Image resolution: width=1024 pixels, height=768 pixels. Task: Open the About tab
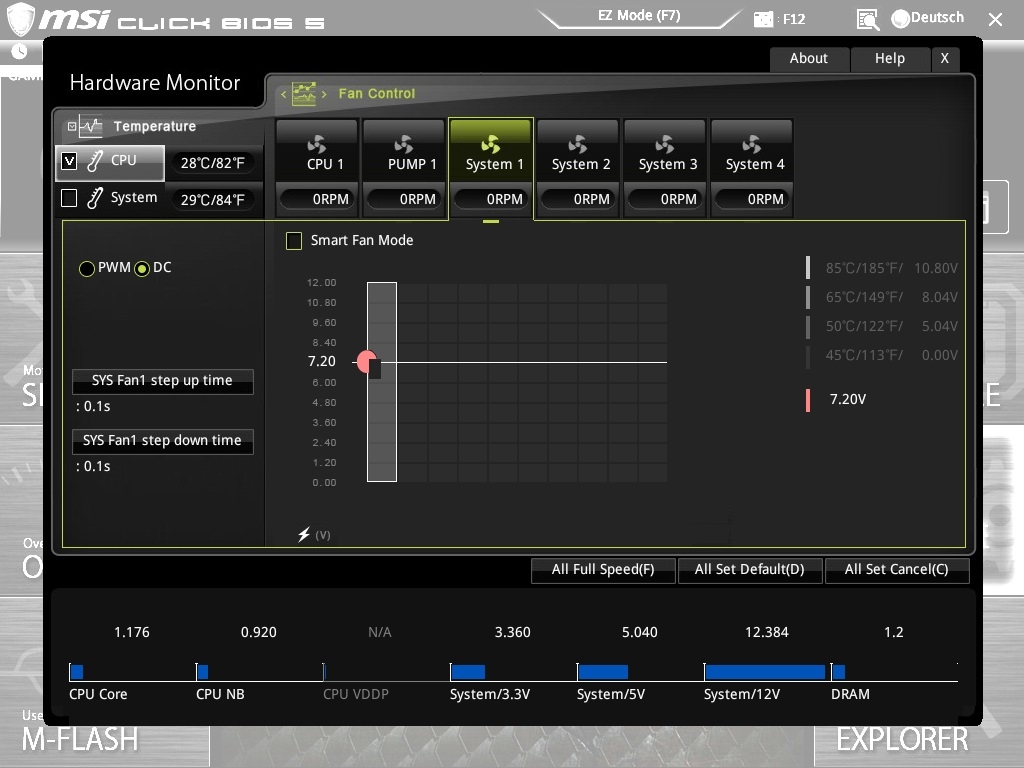[808, 59]
